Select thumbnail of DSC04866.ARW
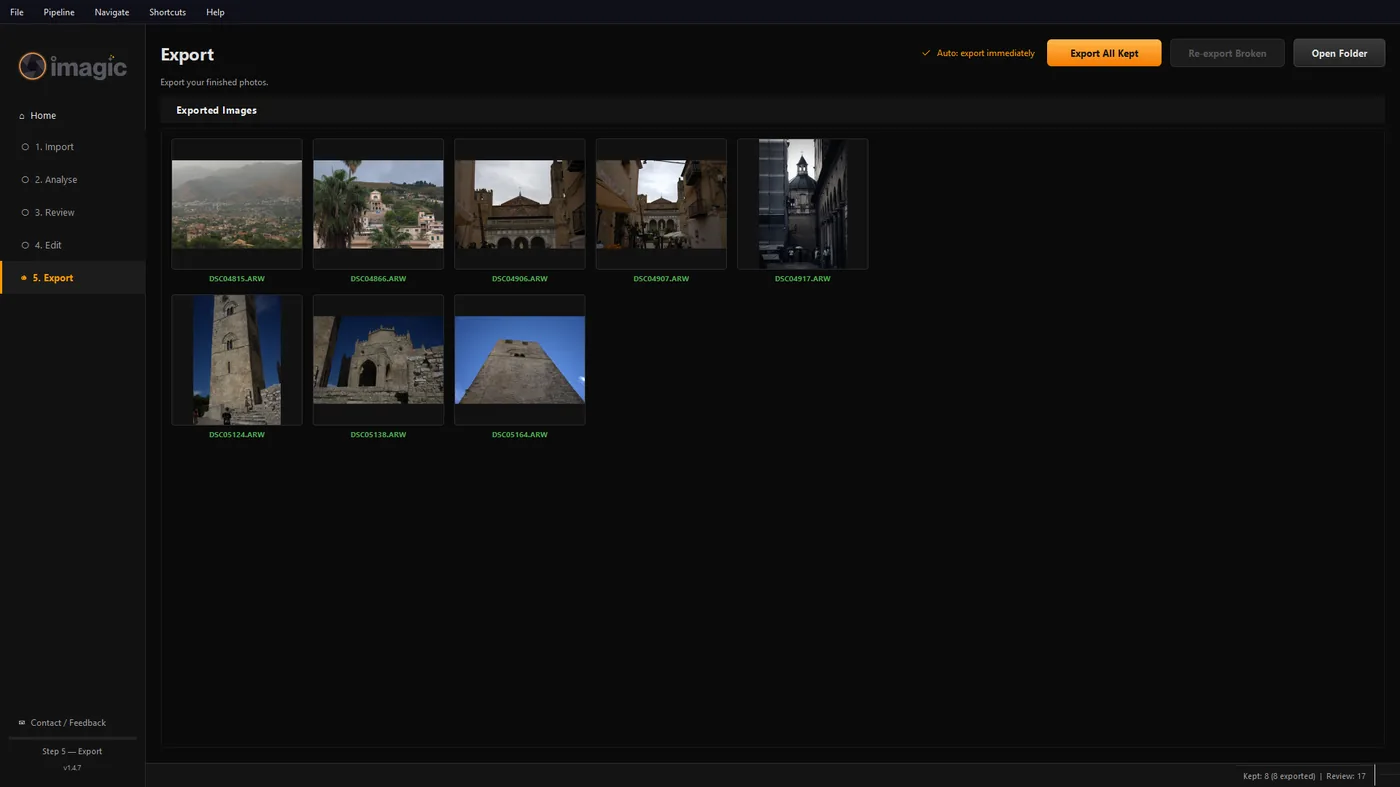Screen dimensions: 1400x787 [x=378, y=204]
